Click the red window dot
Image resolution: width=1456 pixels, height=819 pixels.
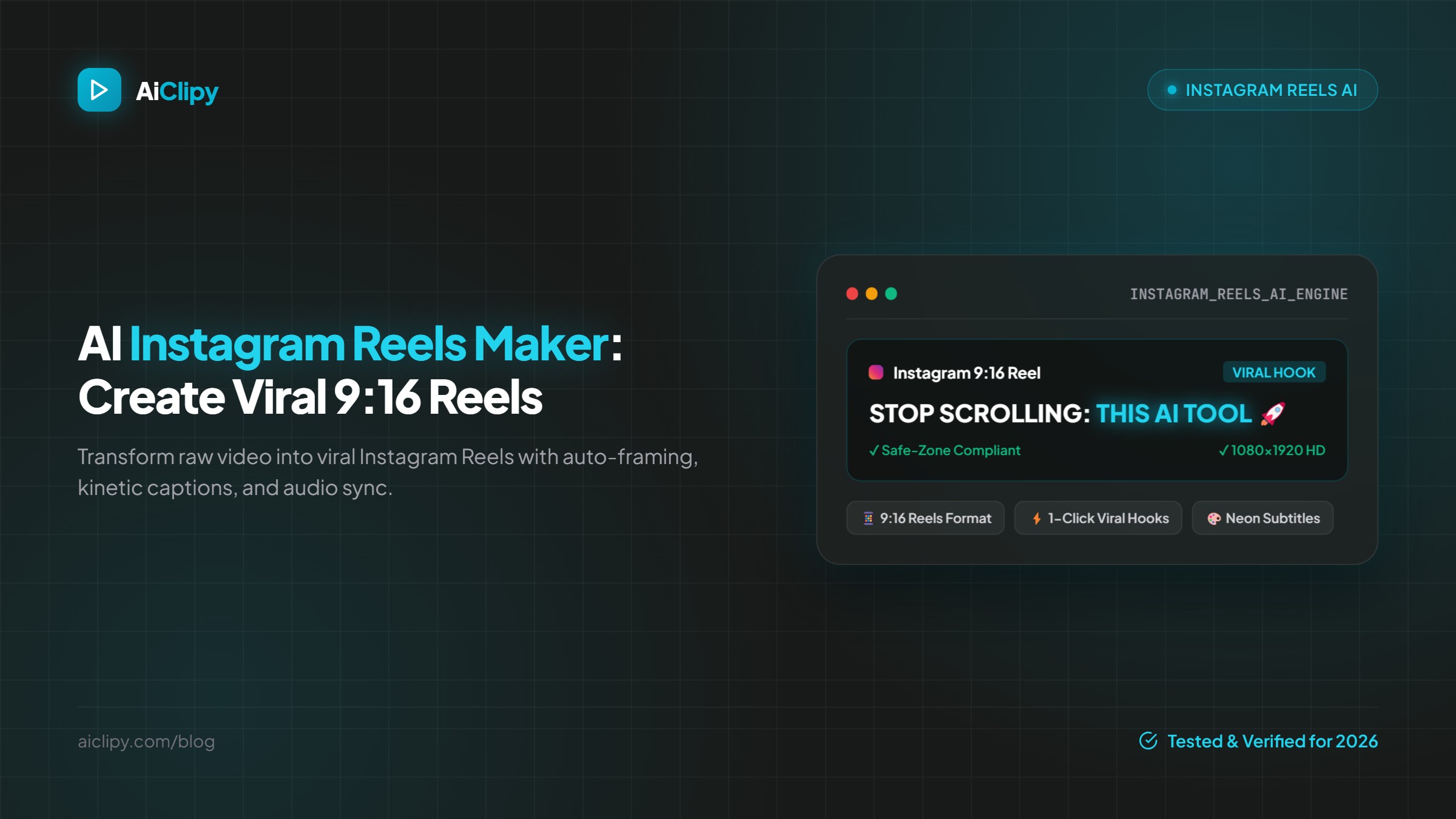[x=852, y=294]
